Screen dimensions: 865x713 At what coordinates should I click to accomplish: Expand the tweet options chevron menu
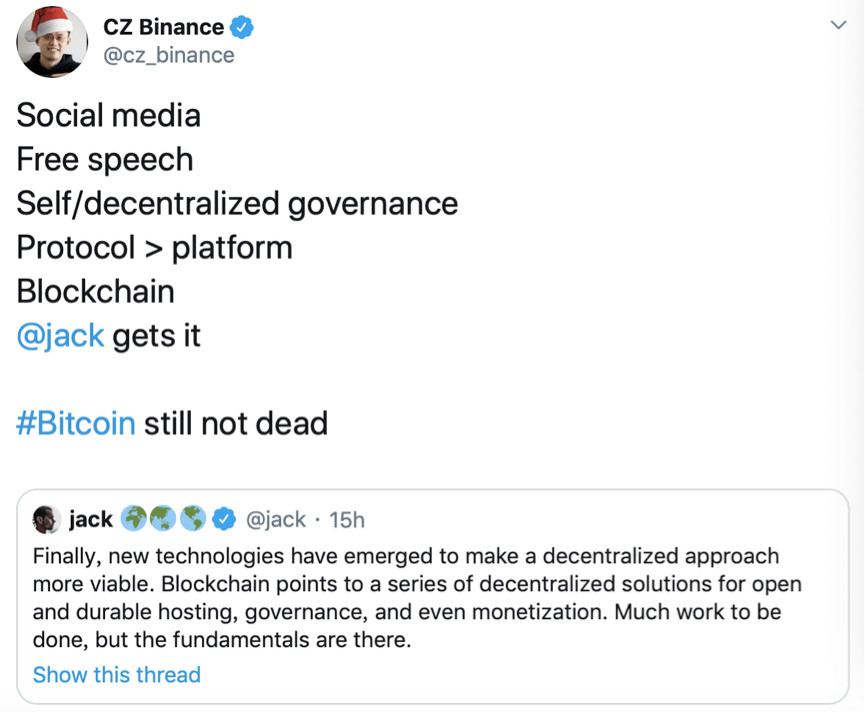pos(838,25)
